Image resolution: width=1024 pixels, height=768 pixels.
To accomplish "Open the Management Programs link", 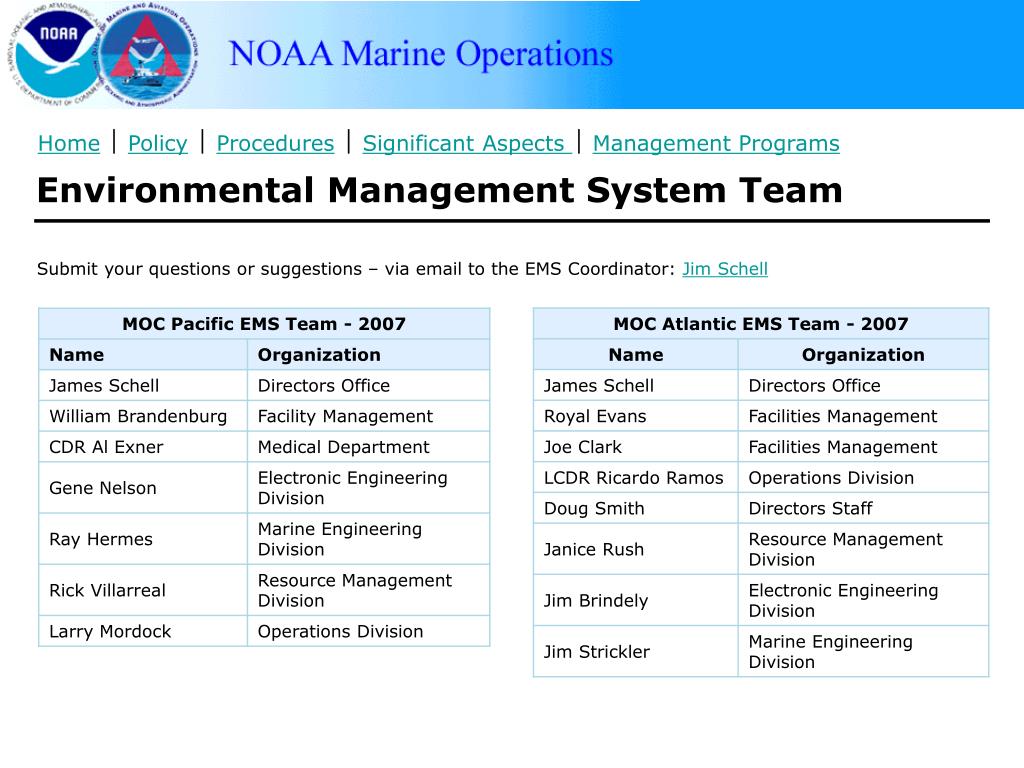I will pyautogui.click(x=716, y=143).
